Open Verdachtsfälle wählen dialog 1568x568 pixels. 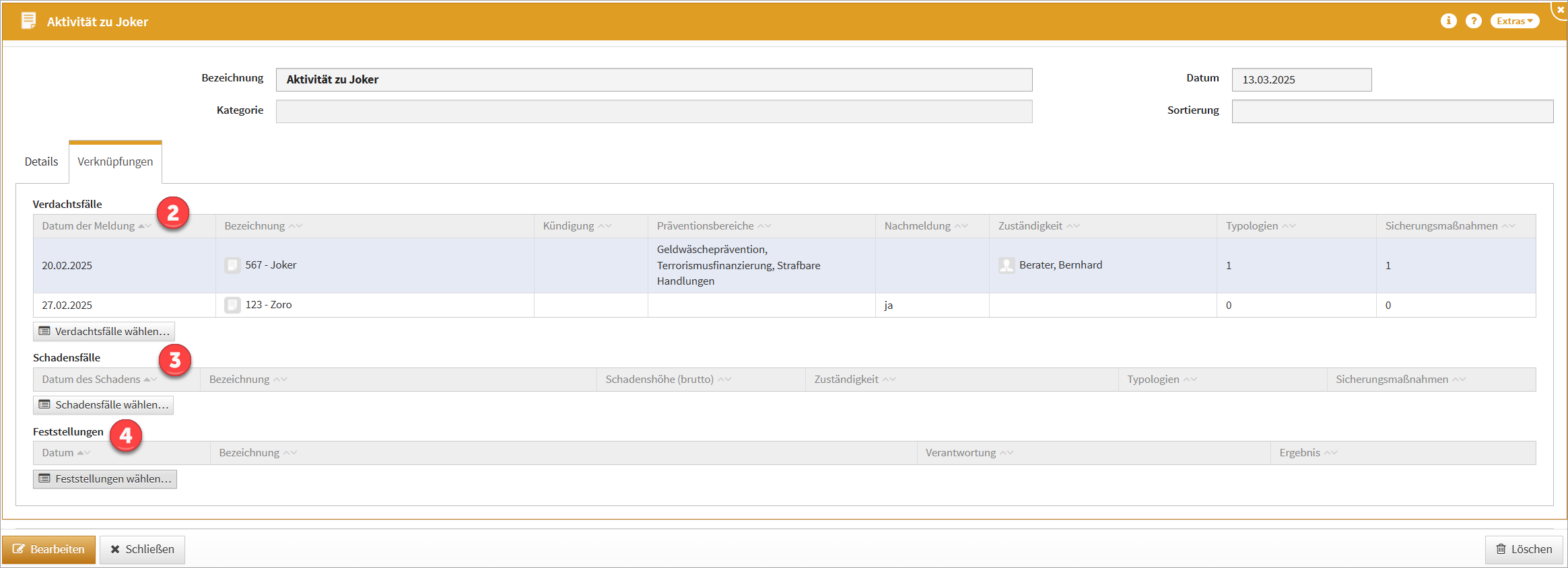pyautogui.click(x=104, y=331)
